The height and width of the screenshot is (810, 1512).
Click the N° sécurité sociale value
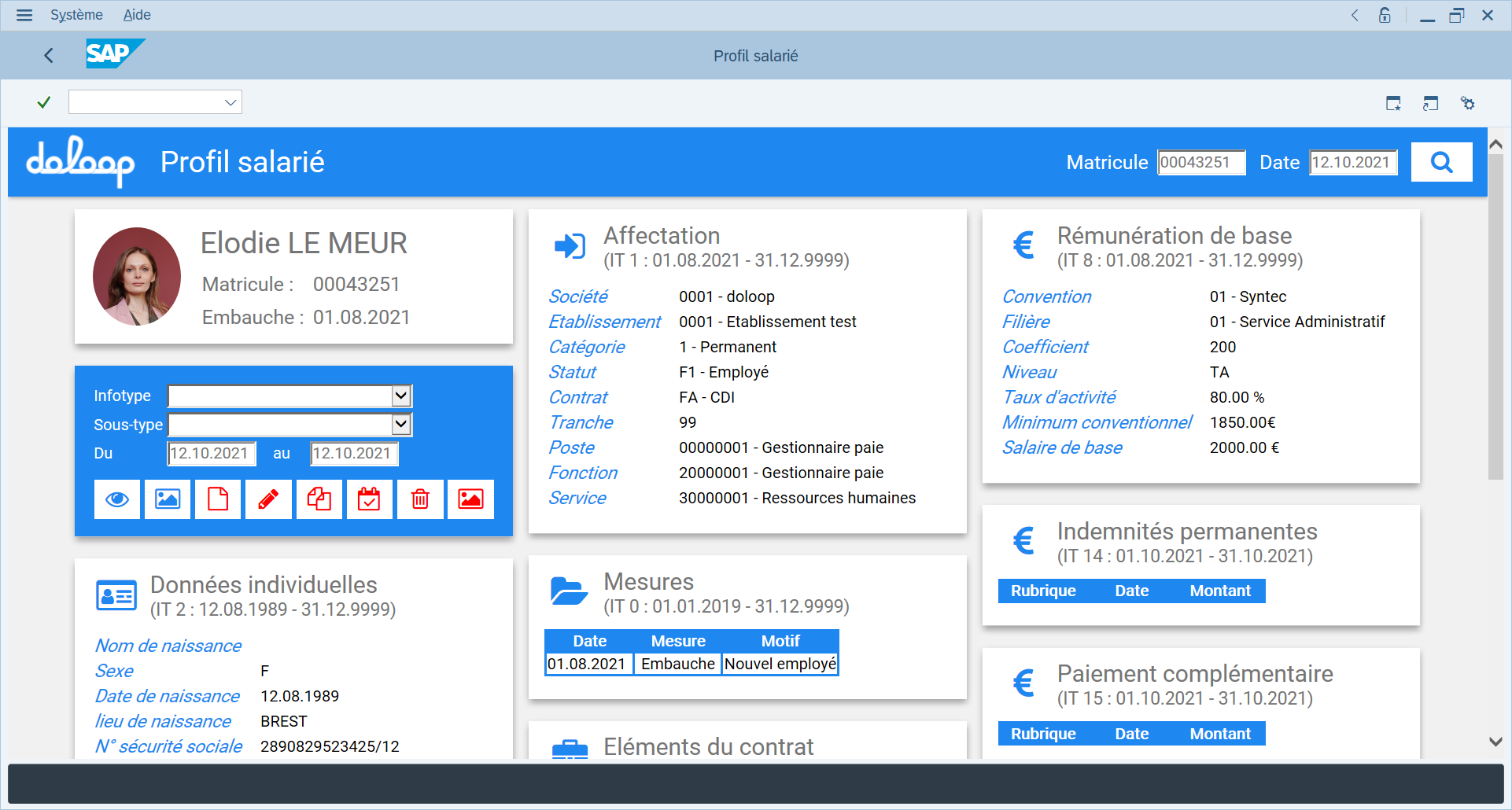tap(330, 746)
